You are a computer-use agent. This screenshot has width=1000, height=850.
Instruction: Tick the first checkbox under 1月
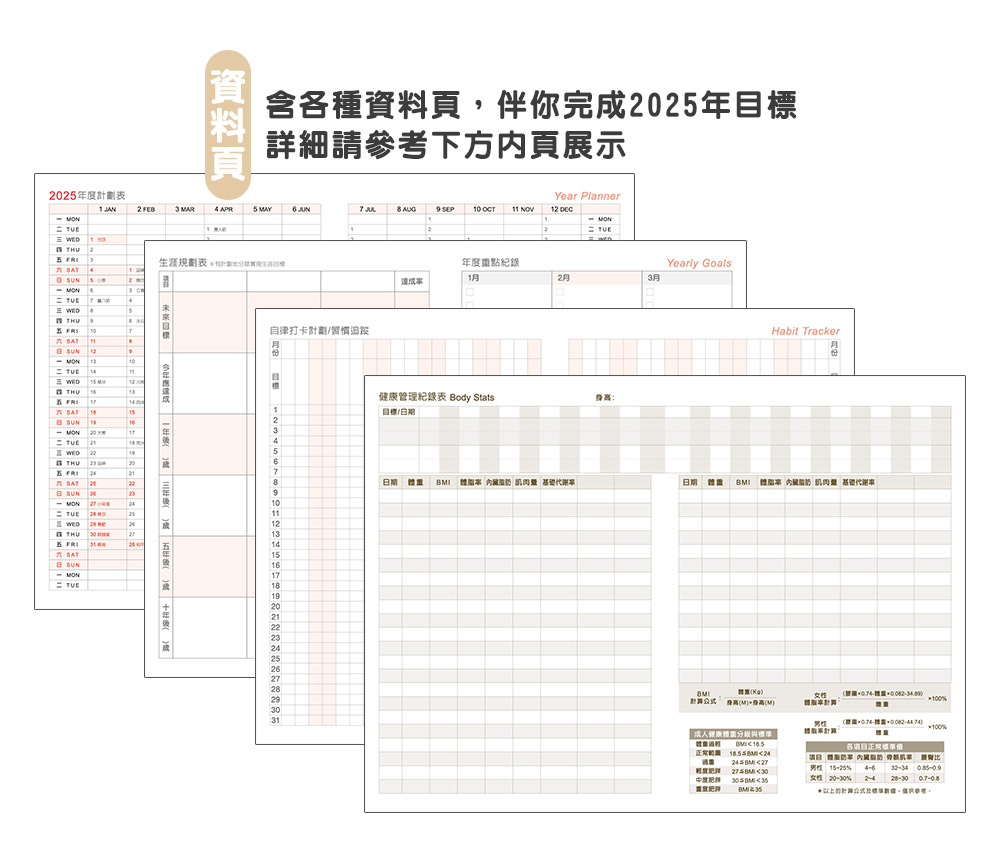470,292
